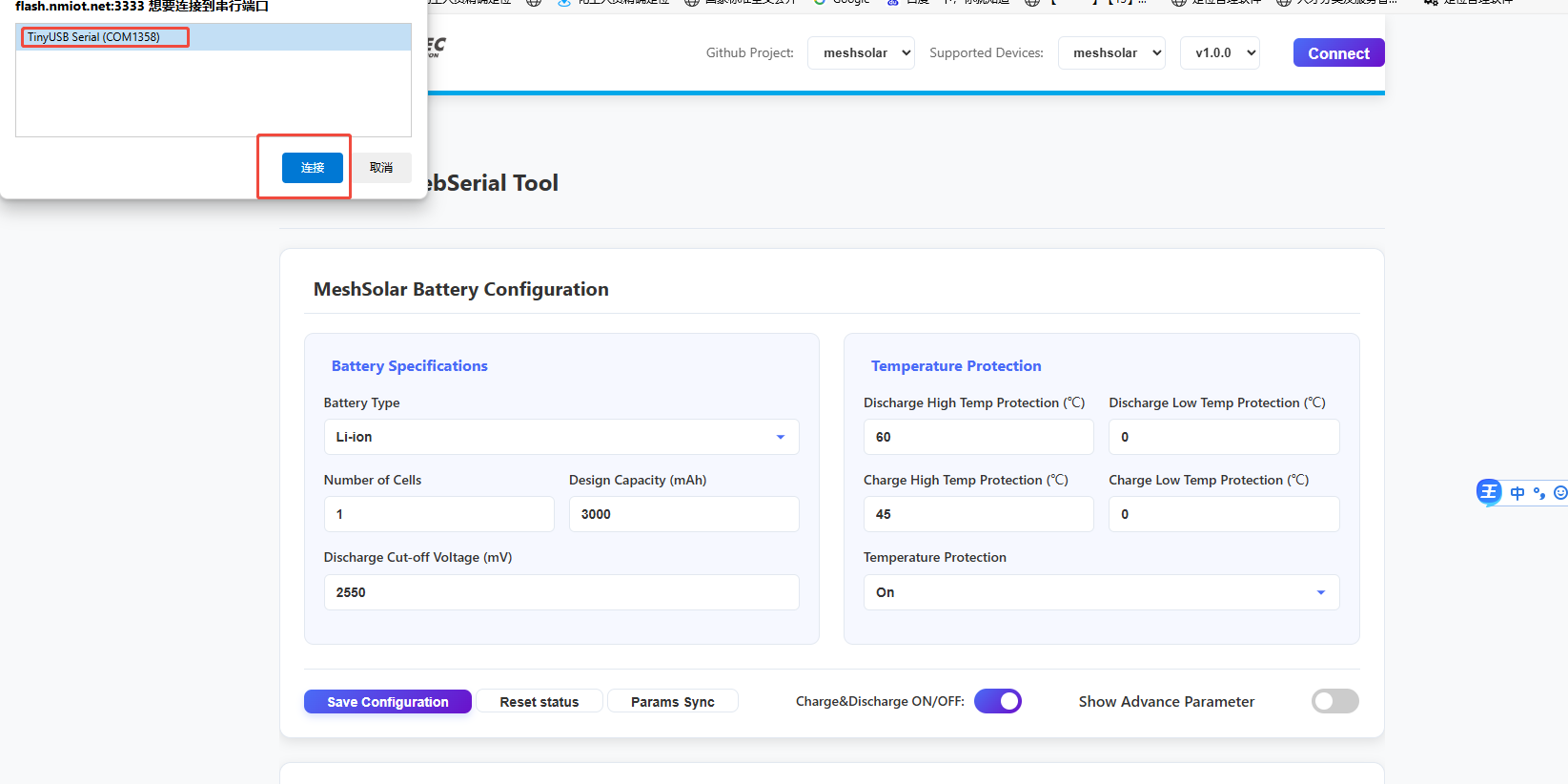Screen dimensions: 1568x784
Task: Toggle Charge&Discharge ON/OFF switch
Action: click(997, 701)
